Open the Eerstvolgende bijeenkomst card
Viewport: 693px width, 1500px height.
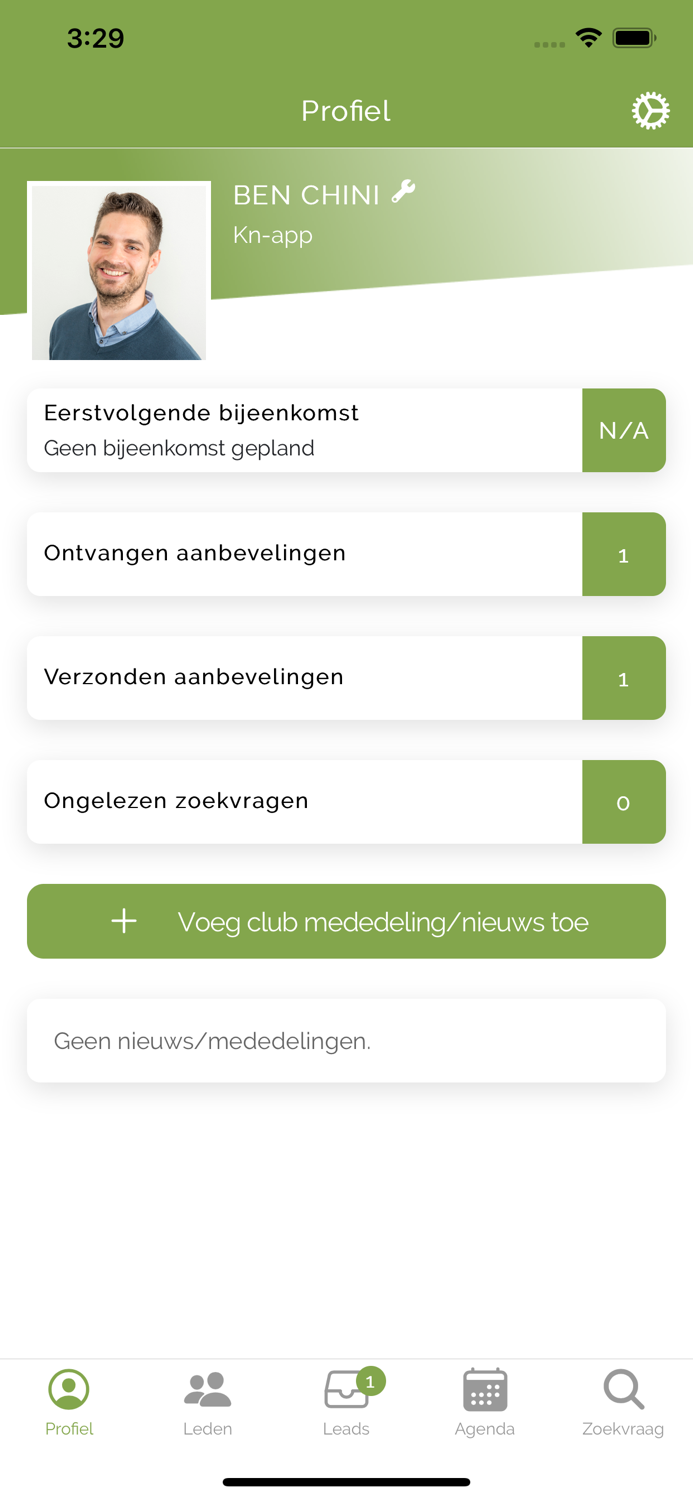pyautogui.click(x=300, y=430)
